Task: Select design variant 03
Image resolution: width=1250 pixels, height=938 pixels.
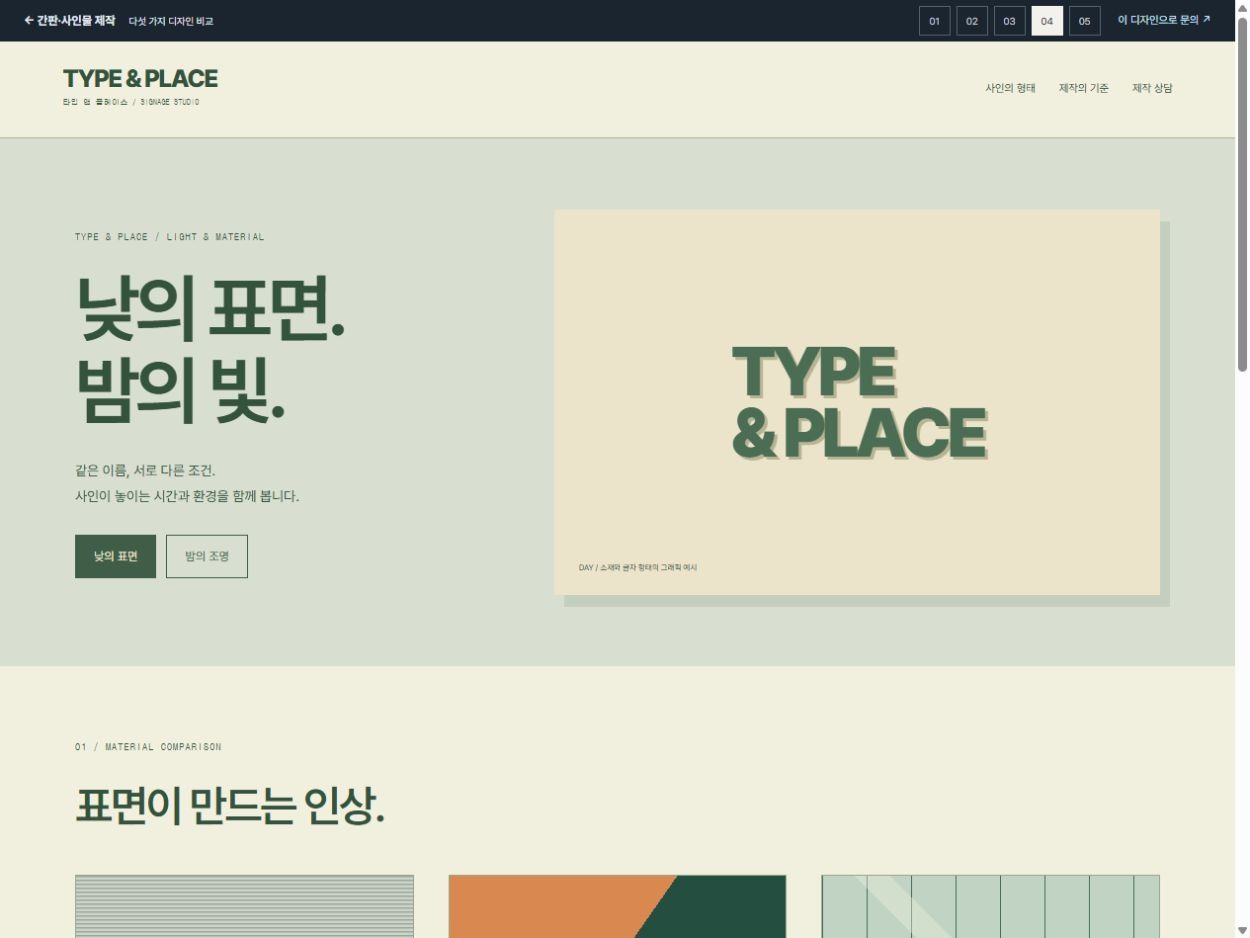Action: coord(1009,21)
